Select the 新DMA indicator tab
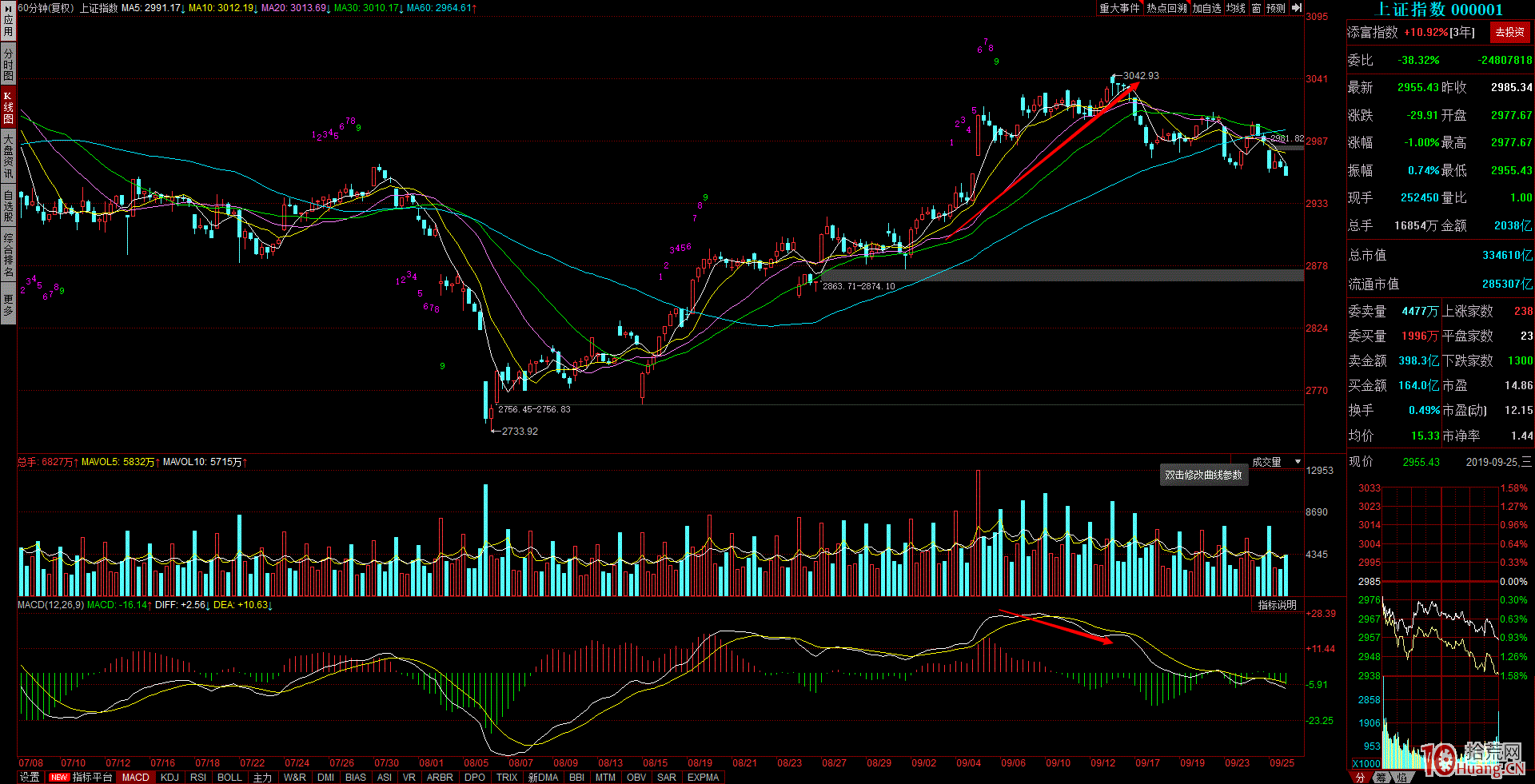Viewport: 1535px width, 784px height. pos(543,777)
